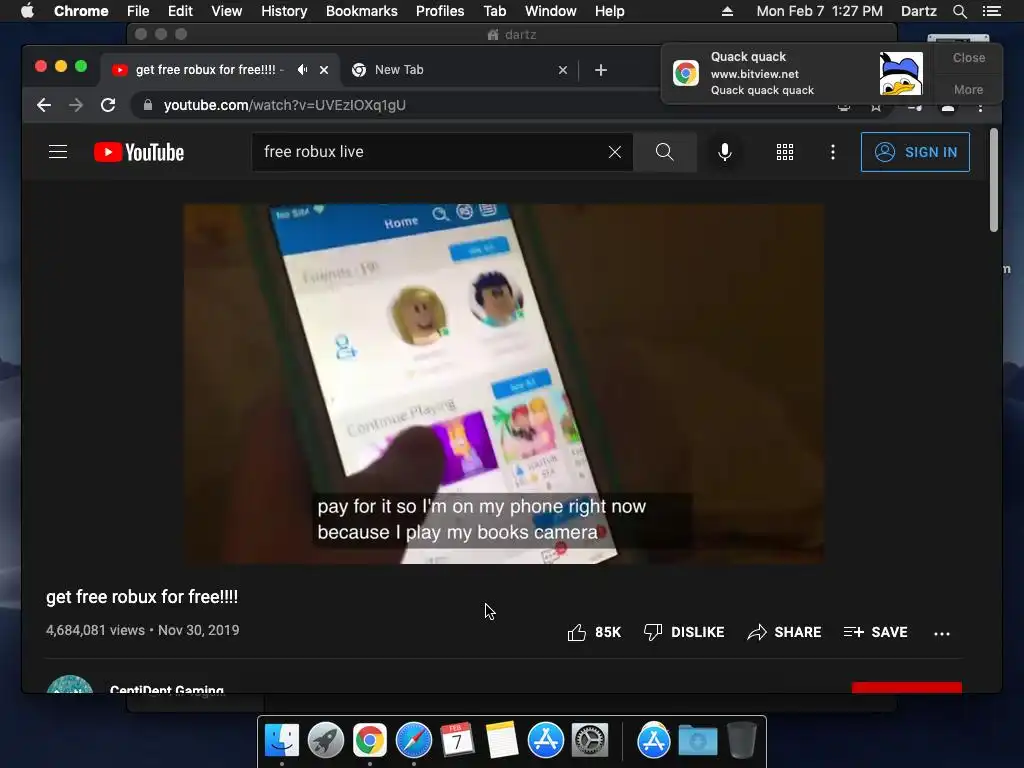Image resolution: width=1024 pixels, height=768 pixels.
Task: Open the Edit menu
Action: coord(180,11)
